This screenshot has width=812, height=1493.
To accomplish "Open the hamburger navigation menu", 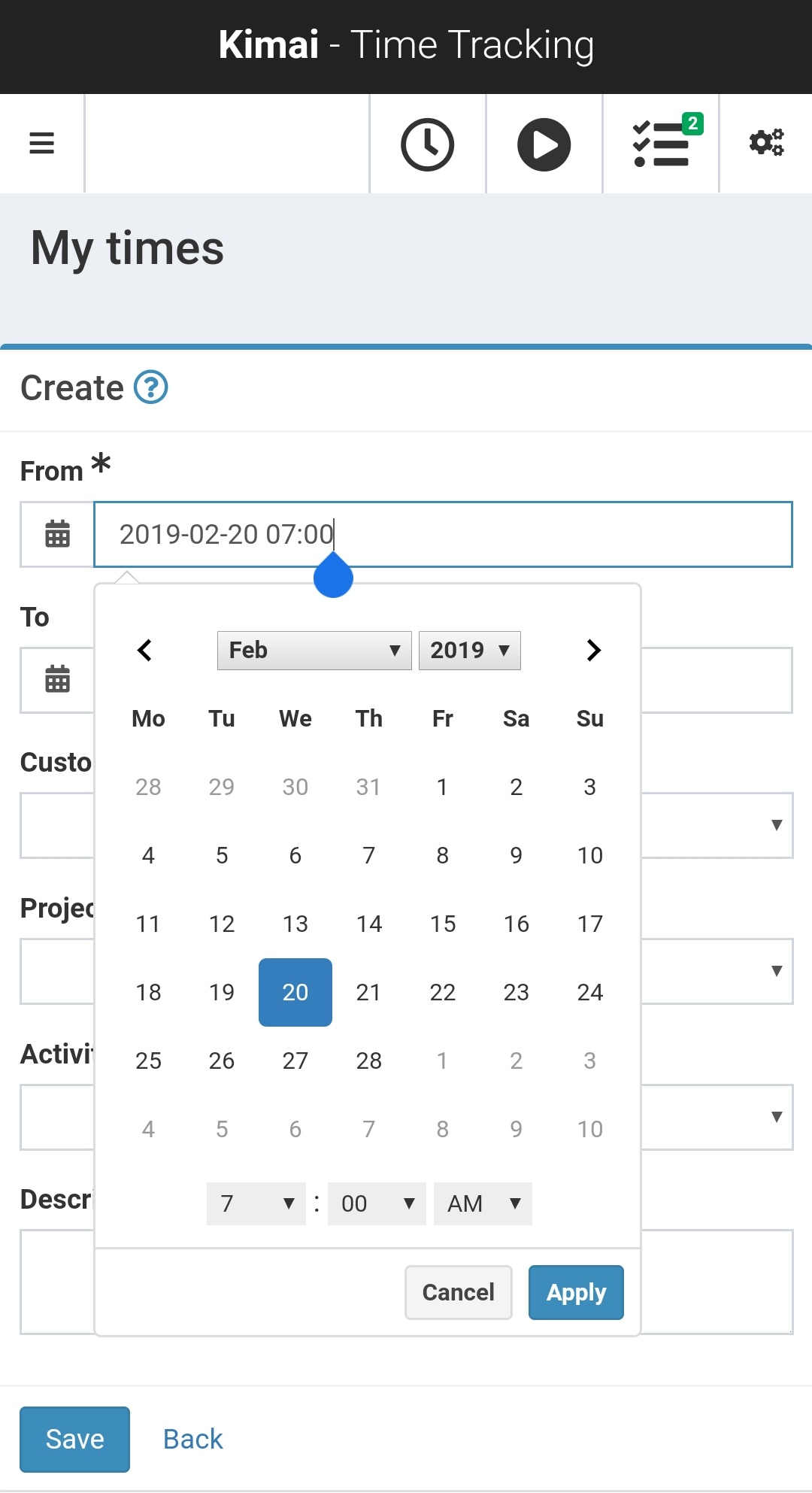I will [x=41, y=143].
